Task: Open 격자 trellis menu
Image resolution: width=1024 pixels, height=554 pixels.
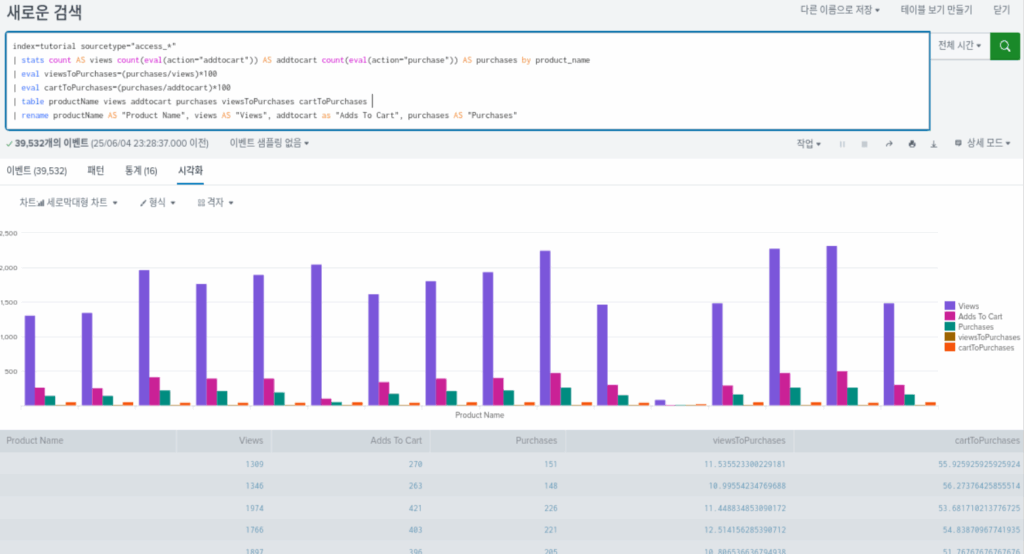Action: pos(216,203)
